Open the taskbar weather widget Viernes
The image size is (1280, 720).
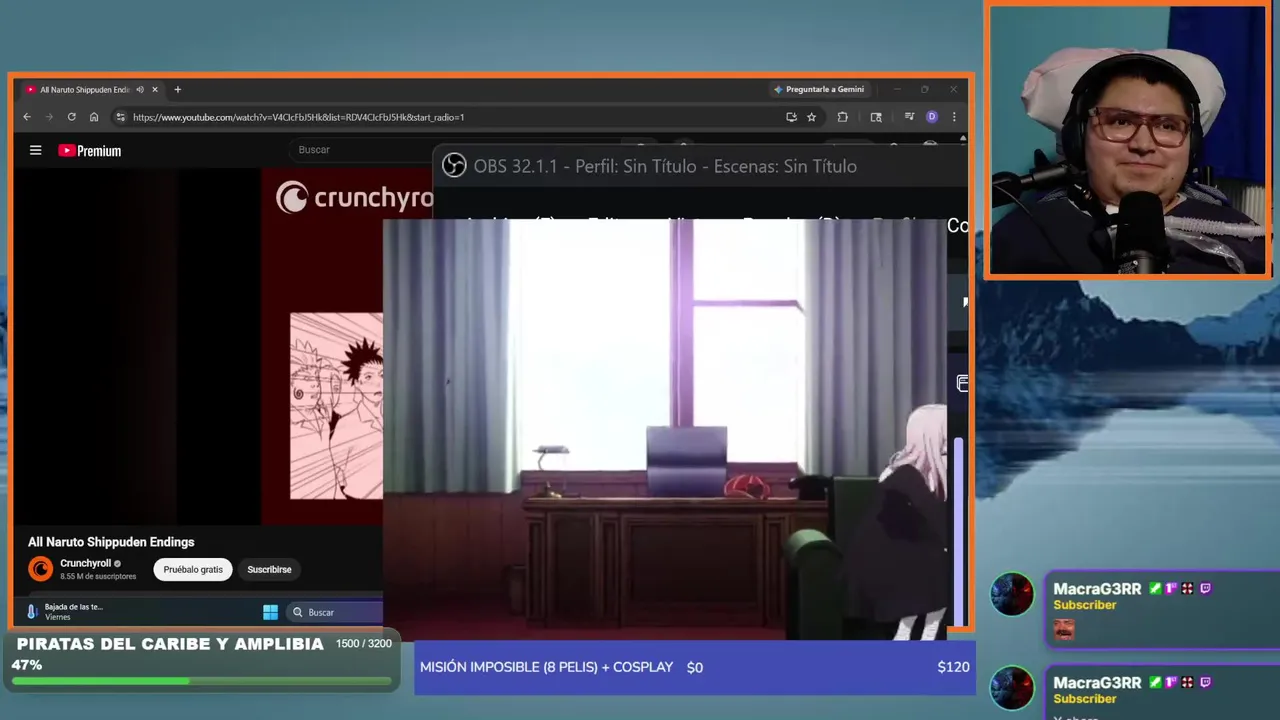[x=65, y=612]
